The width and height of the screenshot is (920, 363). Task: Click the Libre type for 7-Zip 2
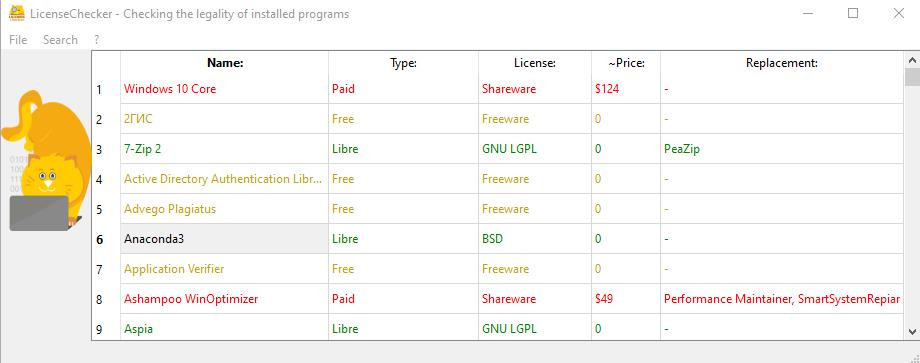point(403,149)
